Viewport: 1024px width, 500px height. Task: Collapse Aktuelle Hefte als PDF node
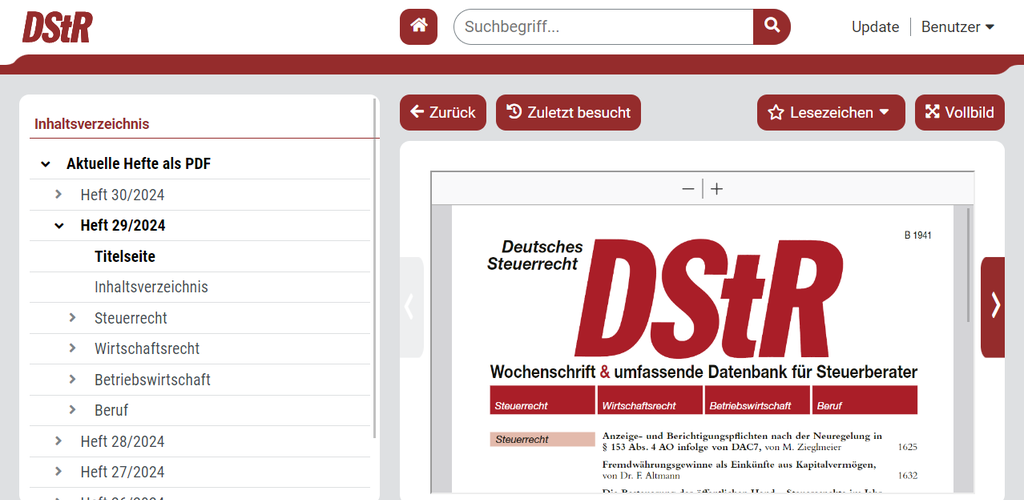coord(45,164)
